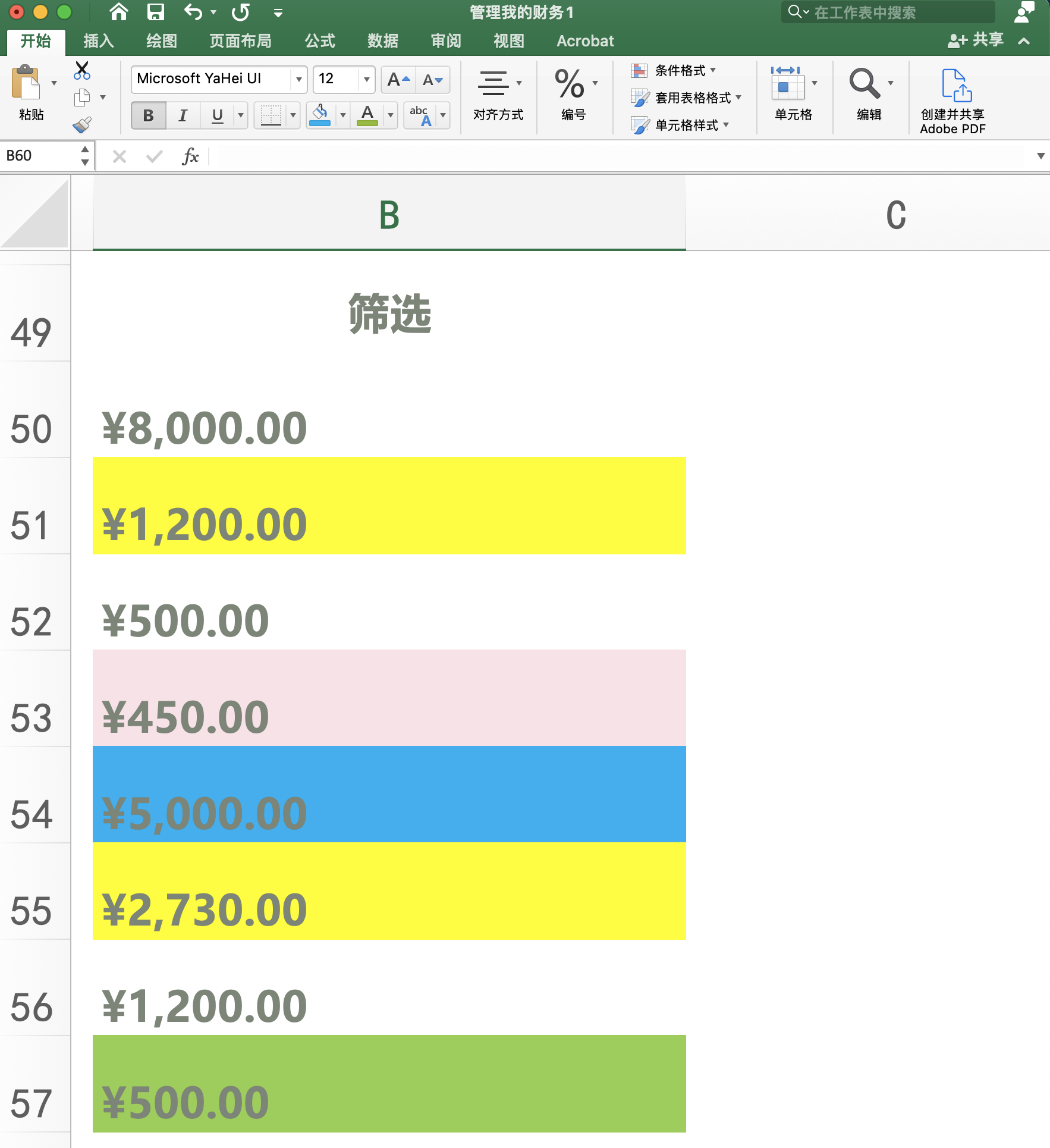Open the font size dropdown
The image size is (1050, 1148).
coord(366,79)
